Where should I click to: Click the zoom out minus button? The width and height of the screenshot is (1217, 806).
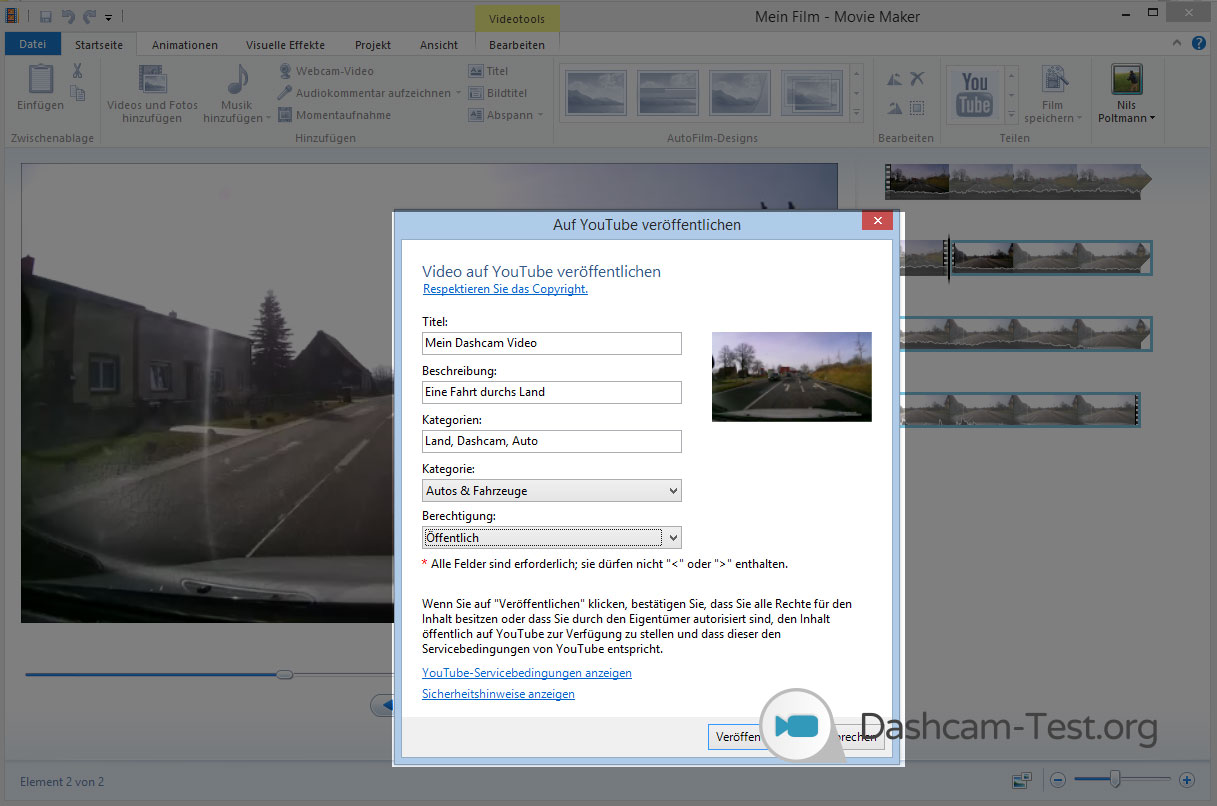pyautogui.click(x=1057, y=780)
